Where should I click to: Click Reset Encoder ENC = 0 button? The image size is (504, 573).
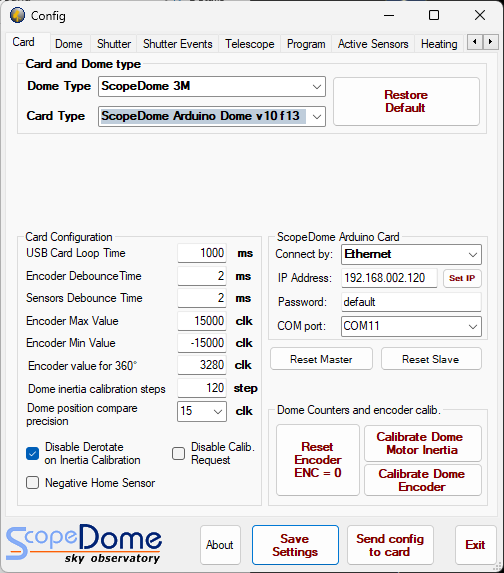coord(318,460)
